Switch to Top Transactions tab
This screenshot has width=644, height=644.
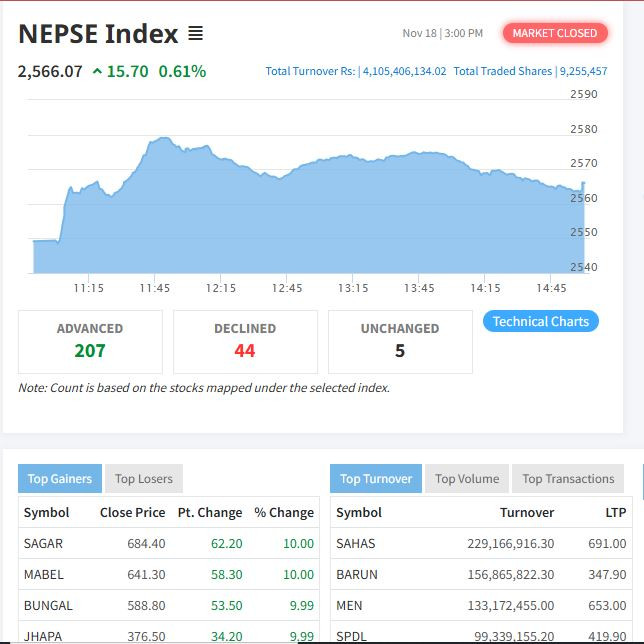(568, 479)
